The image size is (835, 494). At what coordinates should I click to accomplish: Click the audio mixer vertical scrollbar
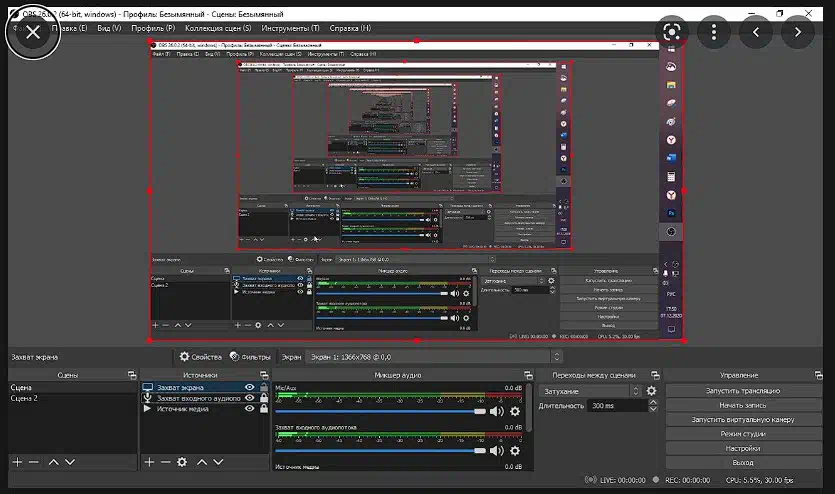tap(529, 408)
